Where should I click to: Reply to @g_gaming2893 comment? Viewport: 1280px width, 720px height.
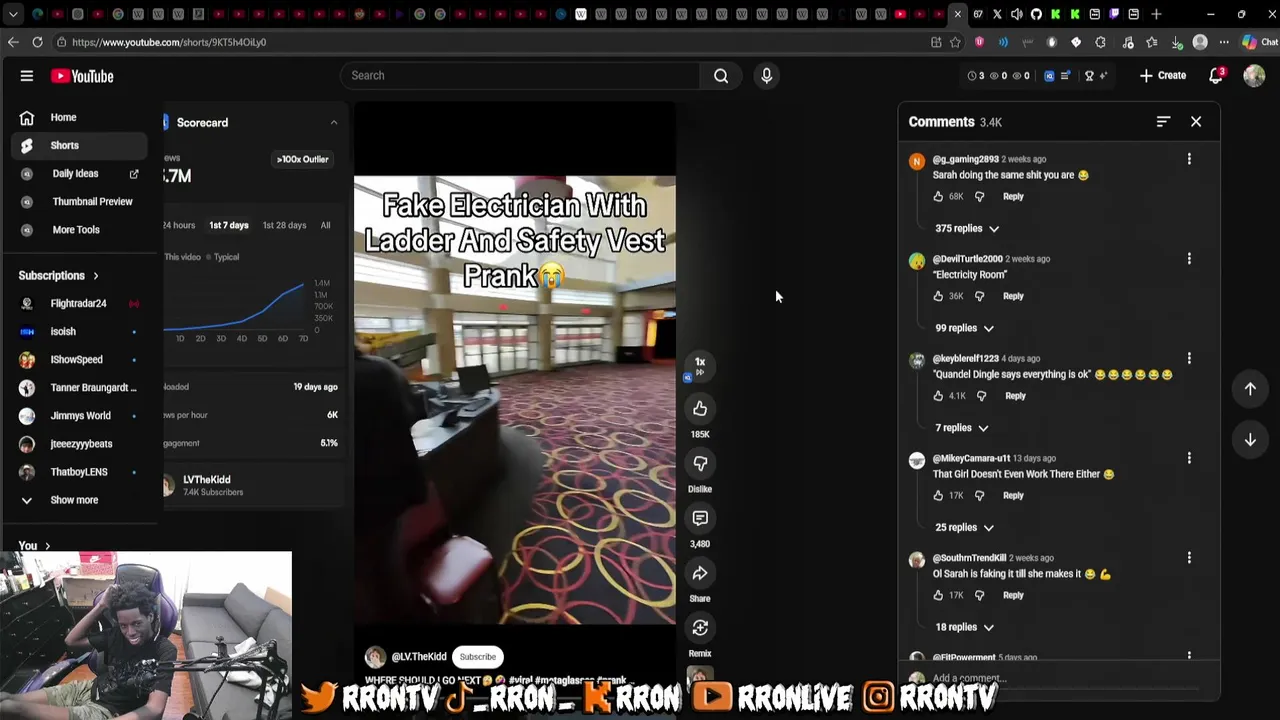1013,197
